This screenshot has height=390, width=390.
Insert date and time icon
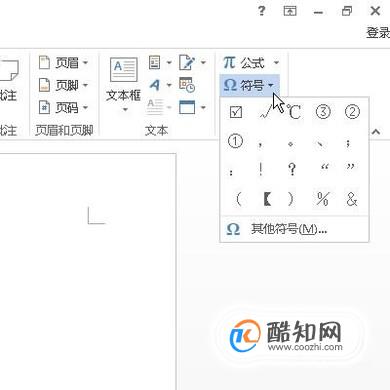pos(187,85)
